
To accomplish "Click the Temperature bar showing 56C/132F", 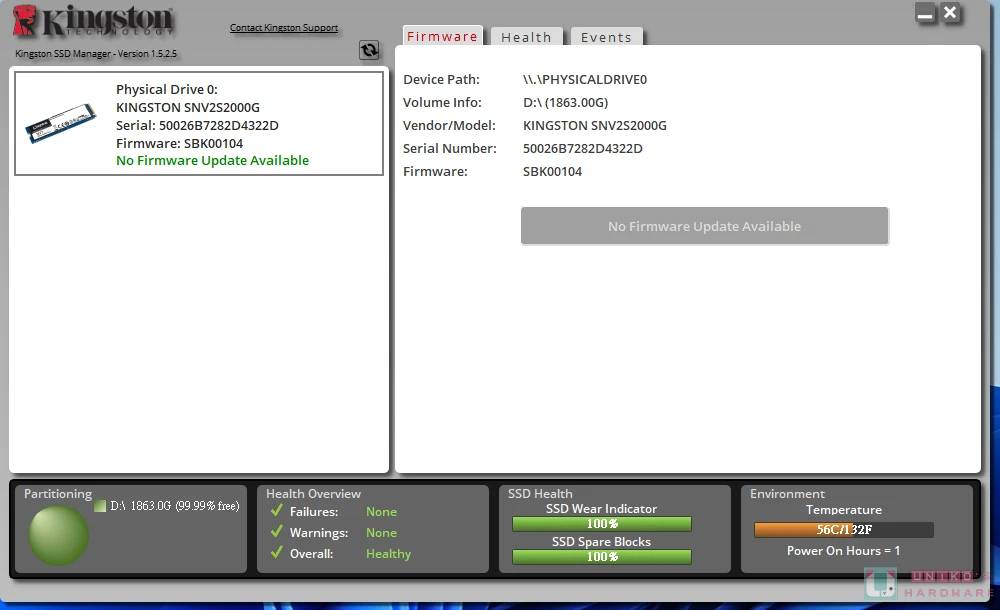I will (844, 530).
